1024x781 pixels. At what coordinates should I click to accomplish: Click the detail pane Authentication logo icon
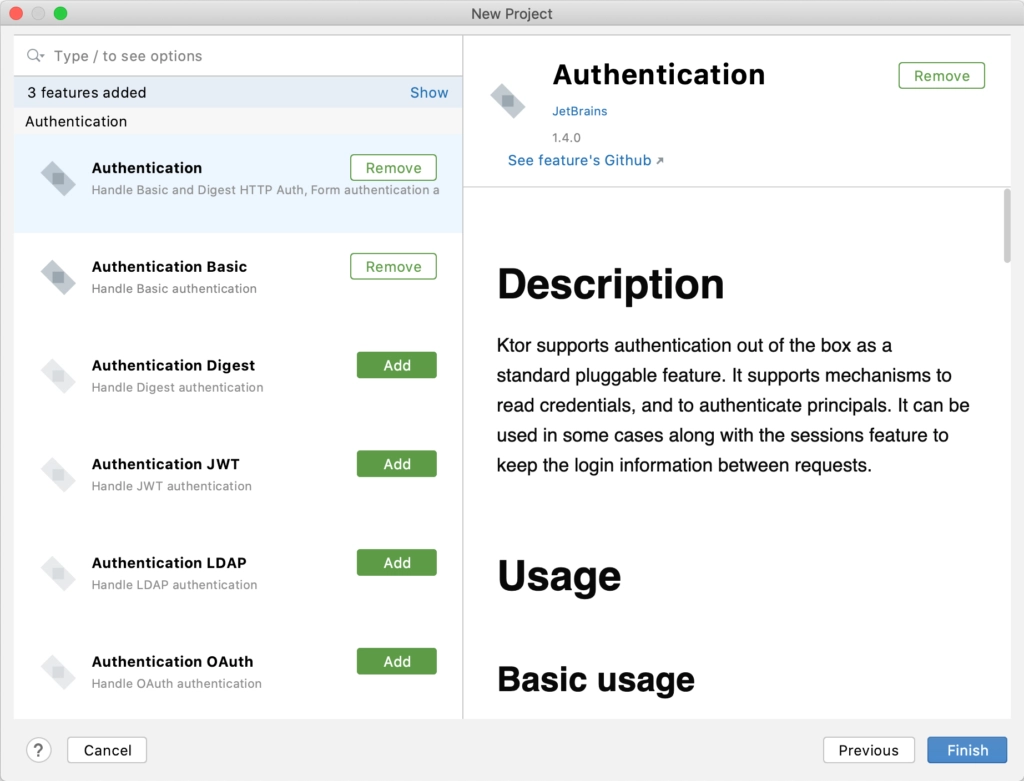pos(507,101)
